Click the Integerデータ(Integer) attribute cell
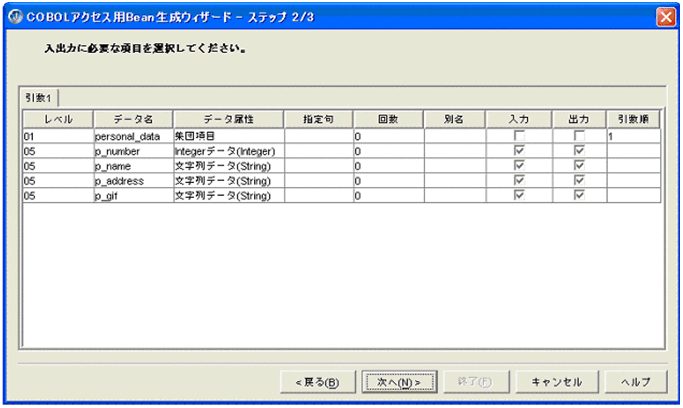683x408 pixels. click(x=229, y=151)
